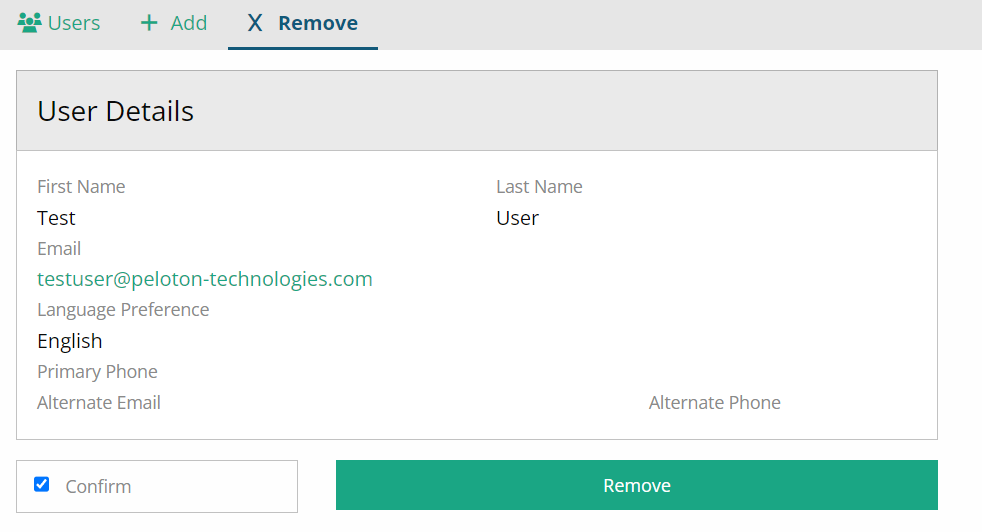This screenshot has width=982, height=532.
Task: Click the Last Name field label
Action: coord(539,187)
